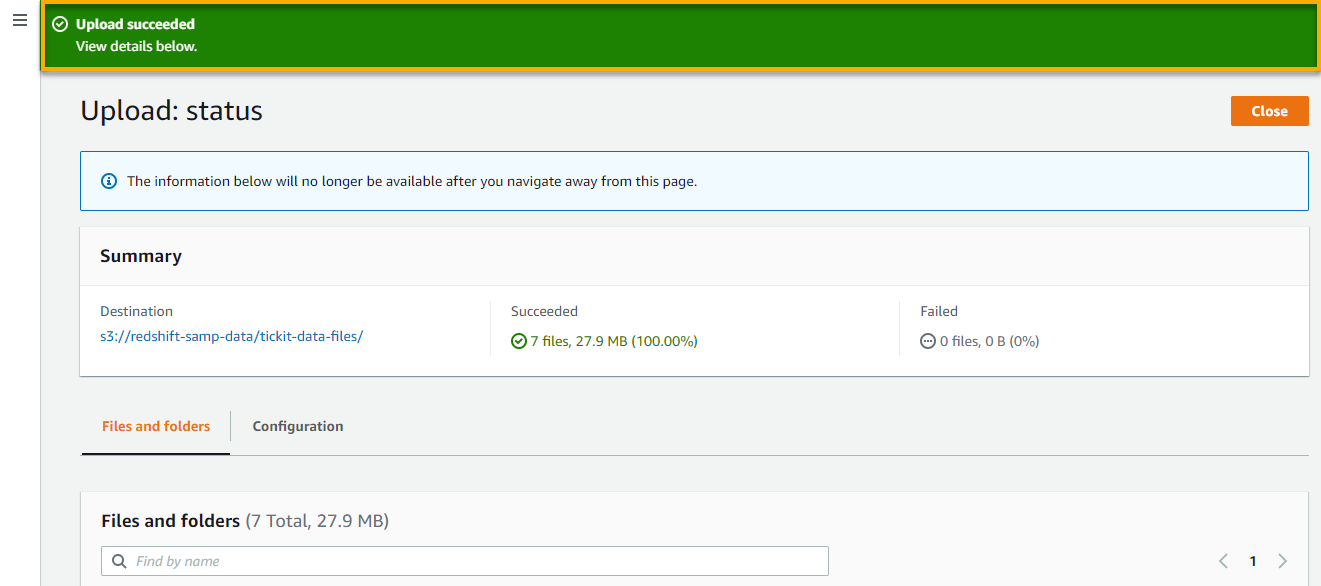The image size is (1321, 586).
Task: Click the "Upload succeeded" banner title
Action: [135, 24]
